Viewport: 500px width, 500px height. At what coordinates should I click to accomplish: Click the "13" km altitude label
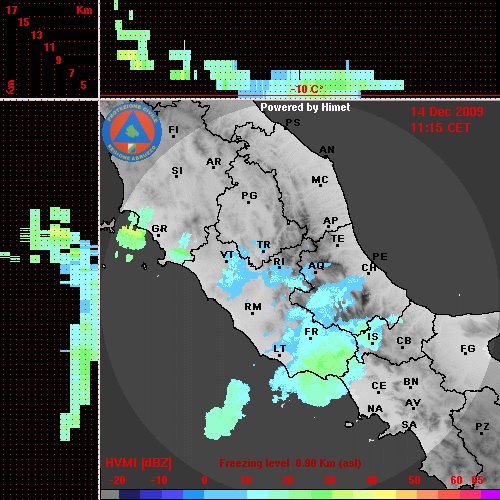(x=37, y=35)
